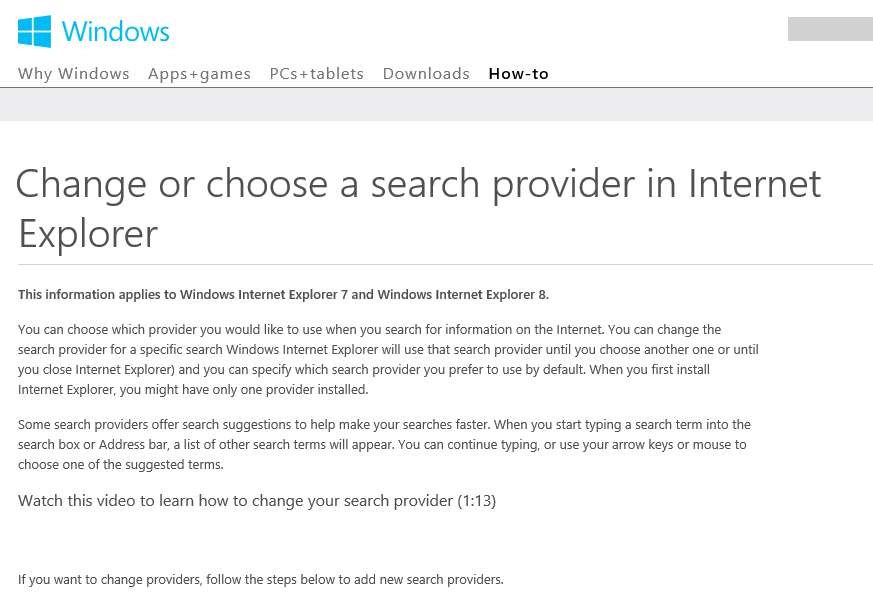Click the page title starting with 'Change or choose'

(418, 208)
